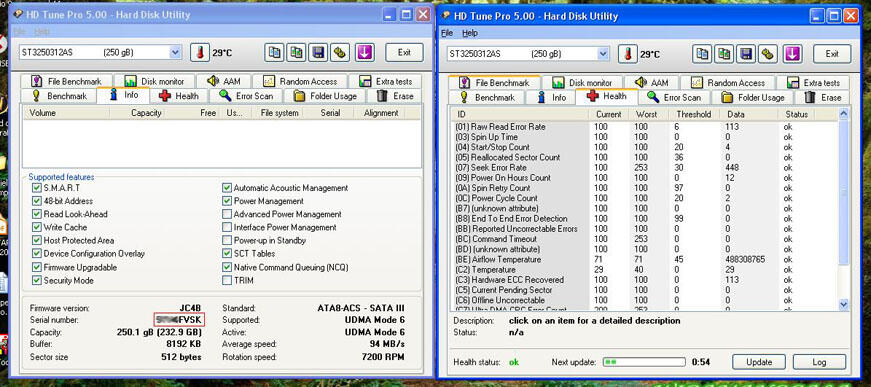This screenshot has height=387, width=871.
Task: Open AAM tab in left window
Action: point(224,81)
